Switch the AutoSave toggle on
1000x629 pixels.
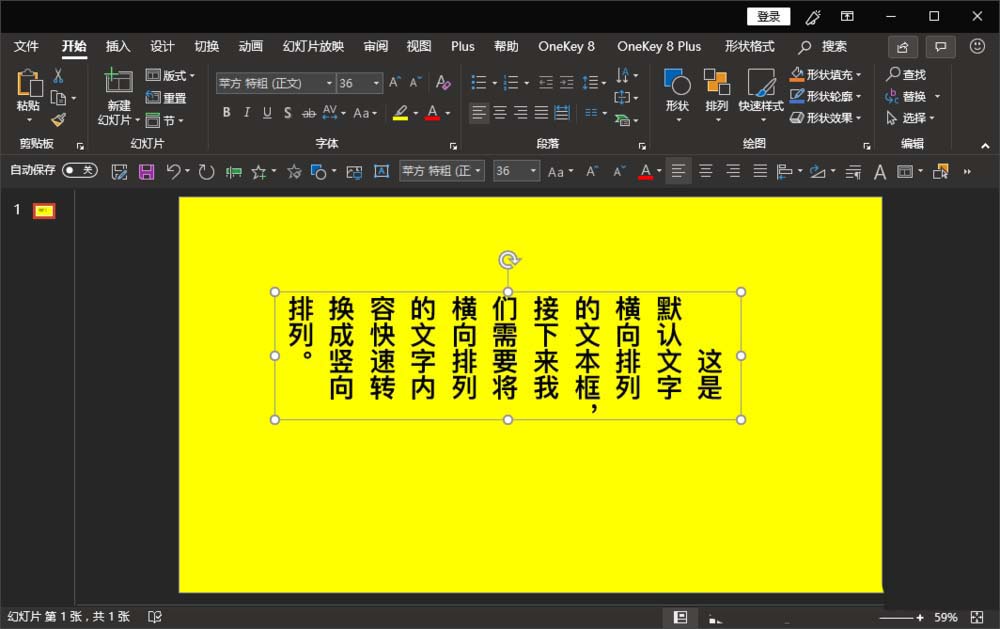[79, 171]
